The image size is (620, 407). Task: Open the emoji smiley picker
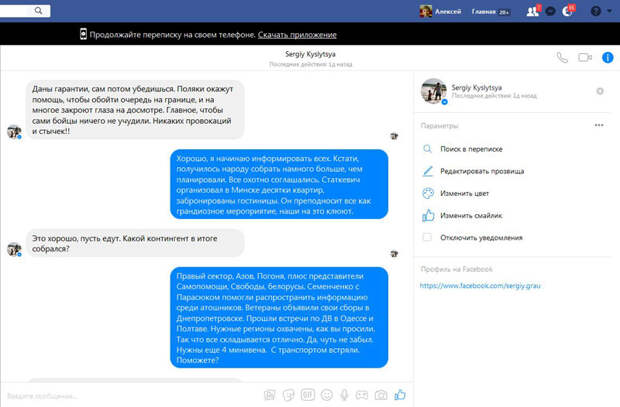327,395
